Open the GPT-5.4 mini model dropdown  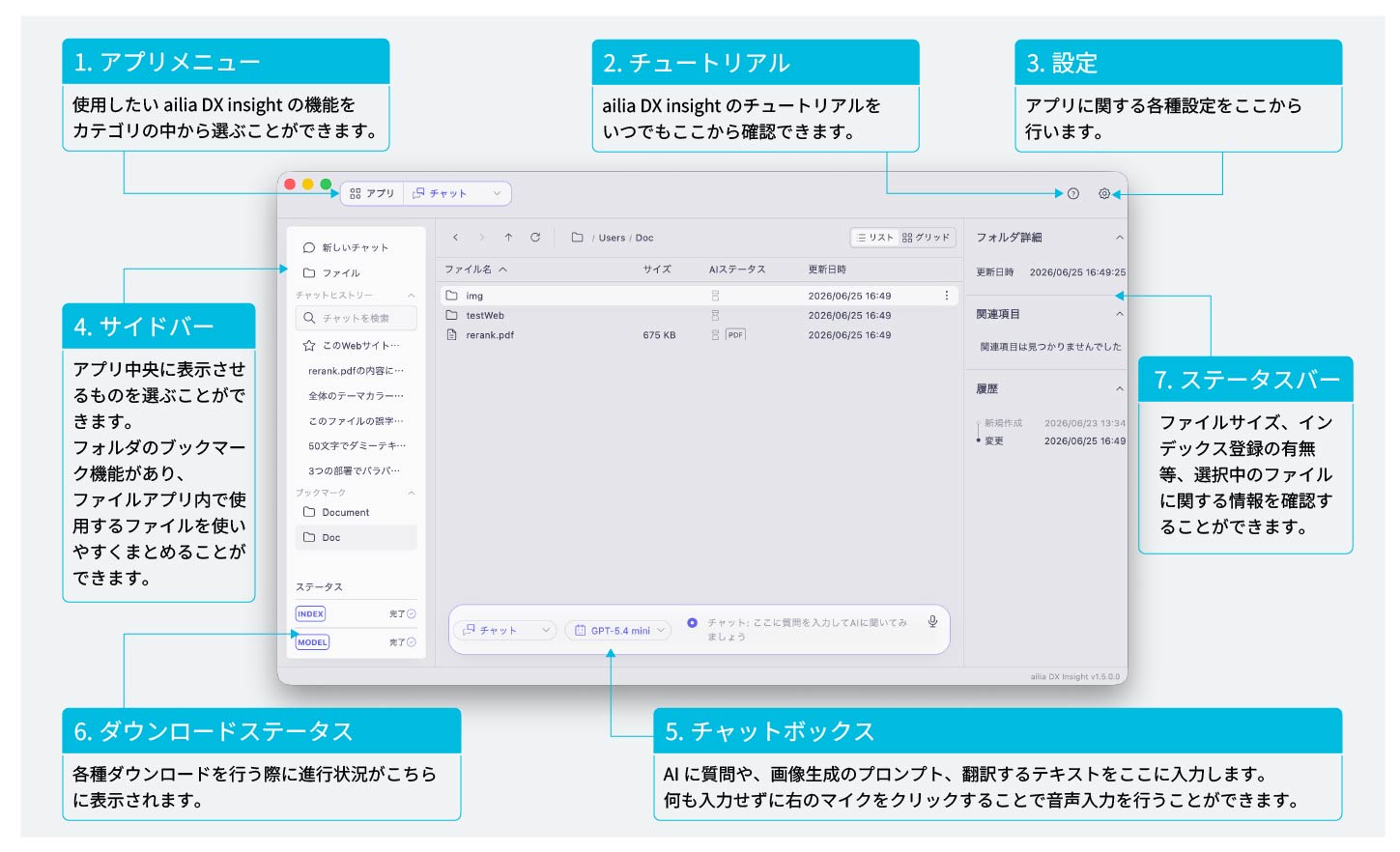click(x=618, y=631)
